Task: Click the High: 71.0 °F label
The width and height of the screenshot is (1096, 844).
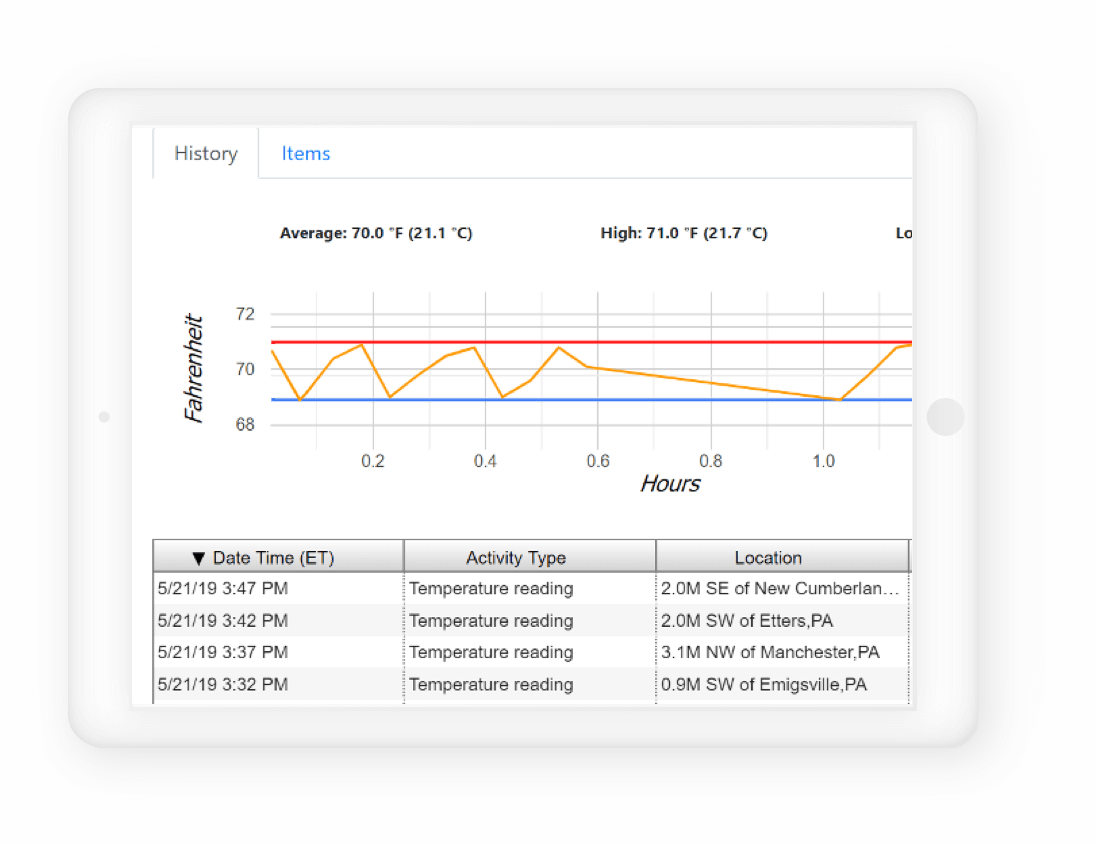Action: click(684, 233)
